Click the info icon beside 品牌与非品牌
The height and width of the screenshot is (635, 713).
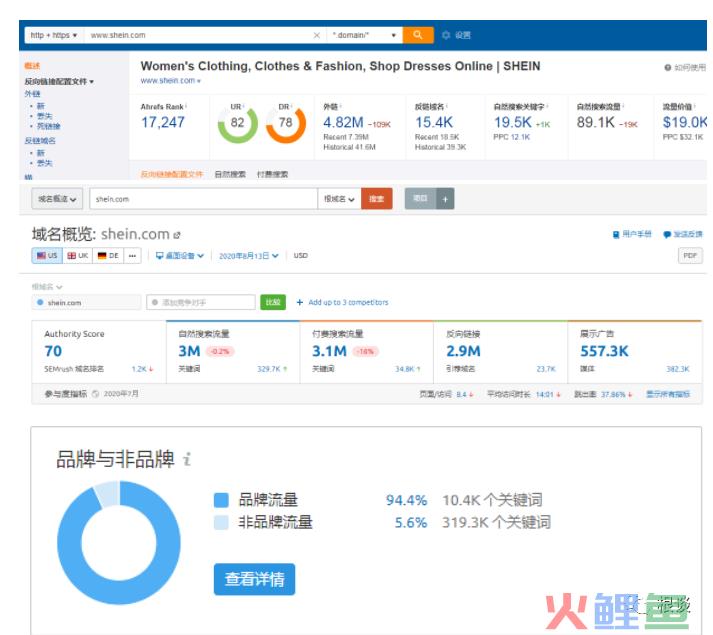tap(187, 459)
